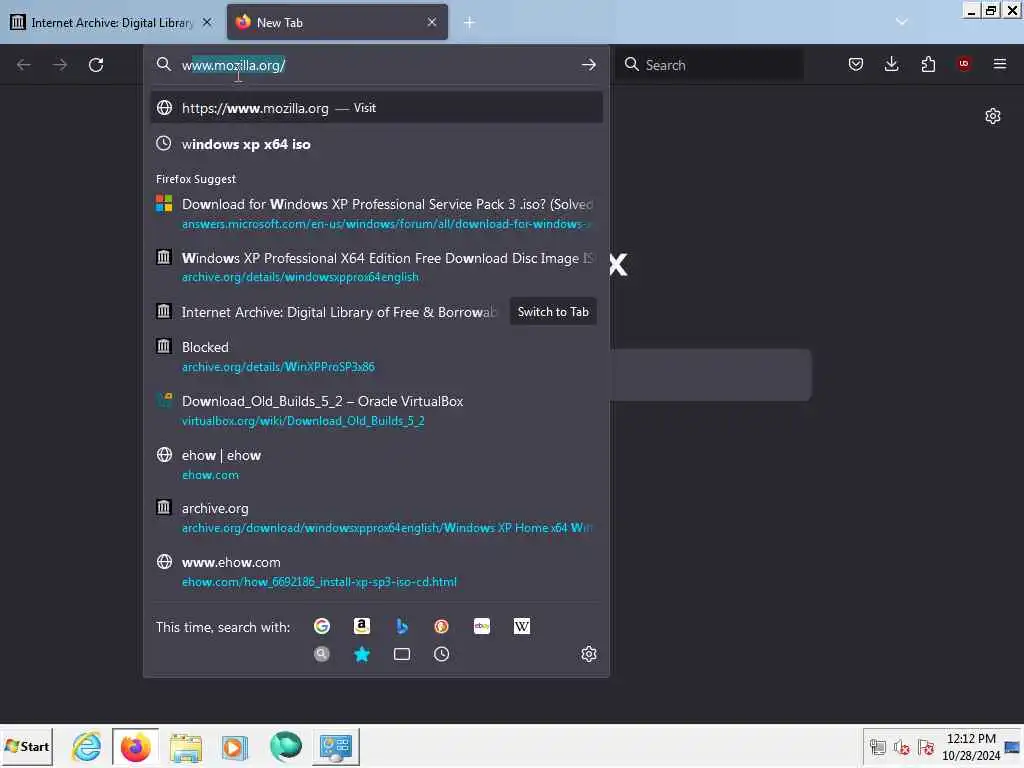Image resolution: width=1024 pixels, height=768 pixels.
Task: Click the Firefox taskbar button
Action: 135,746
